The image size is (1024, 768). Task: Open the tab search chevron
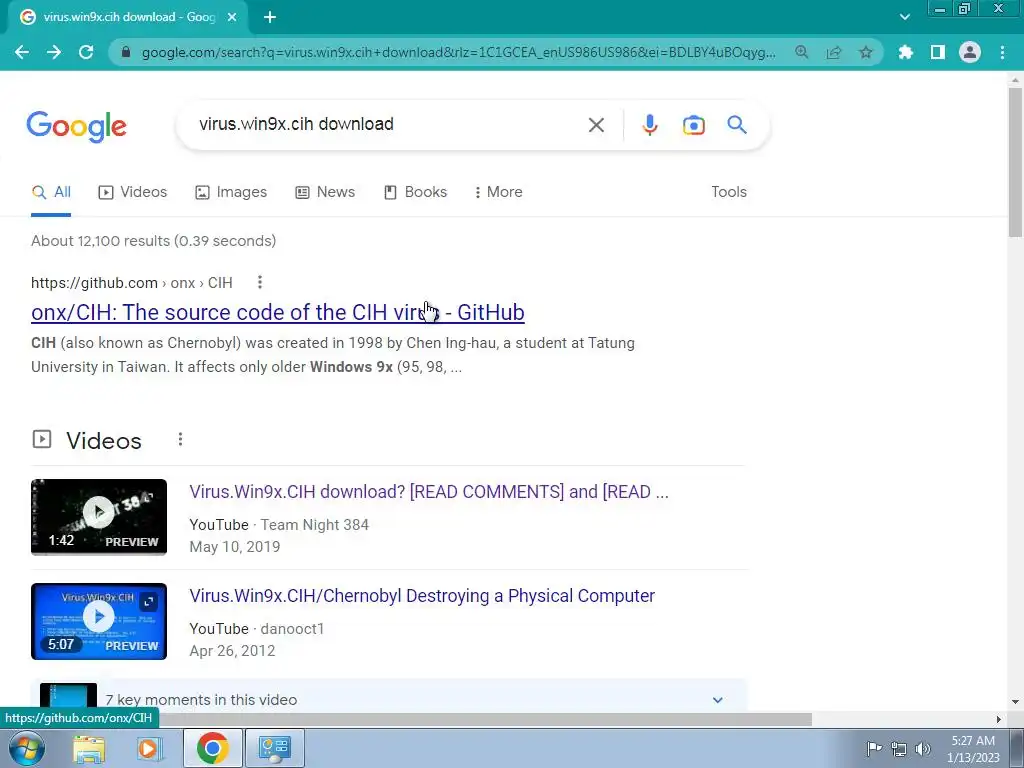coord(904,17)
